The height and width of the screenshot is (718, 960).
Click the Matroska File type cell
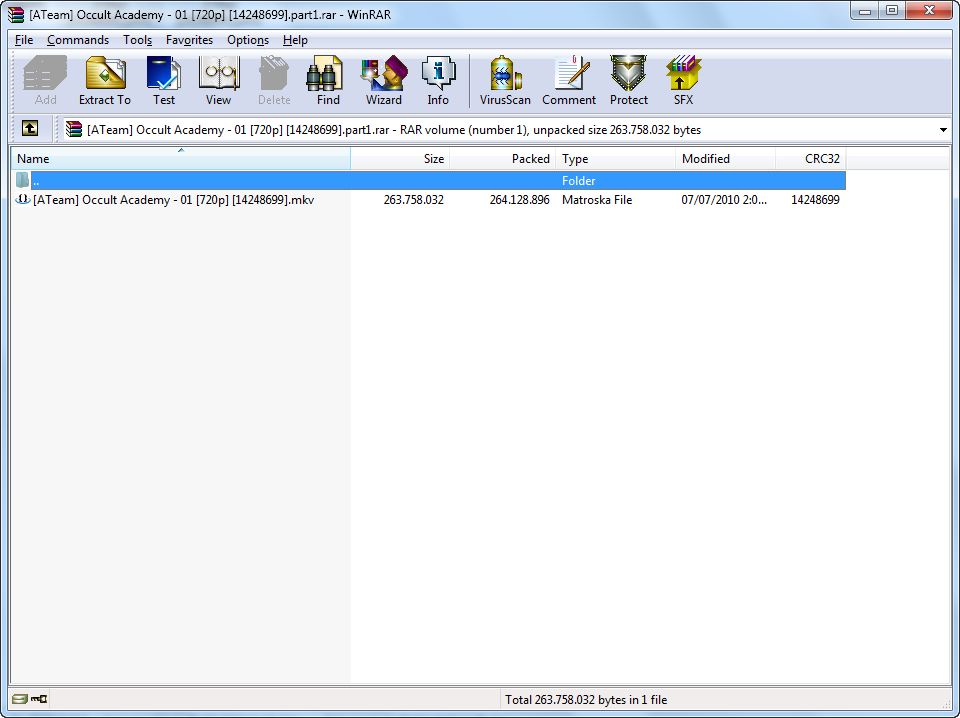tap(597, 200)
